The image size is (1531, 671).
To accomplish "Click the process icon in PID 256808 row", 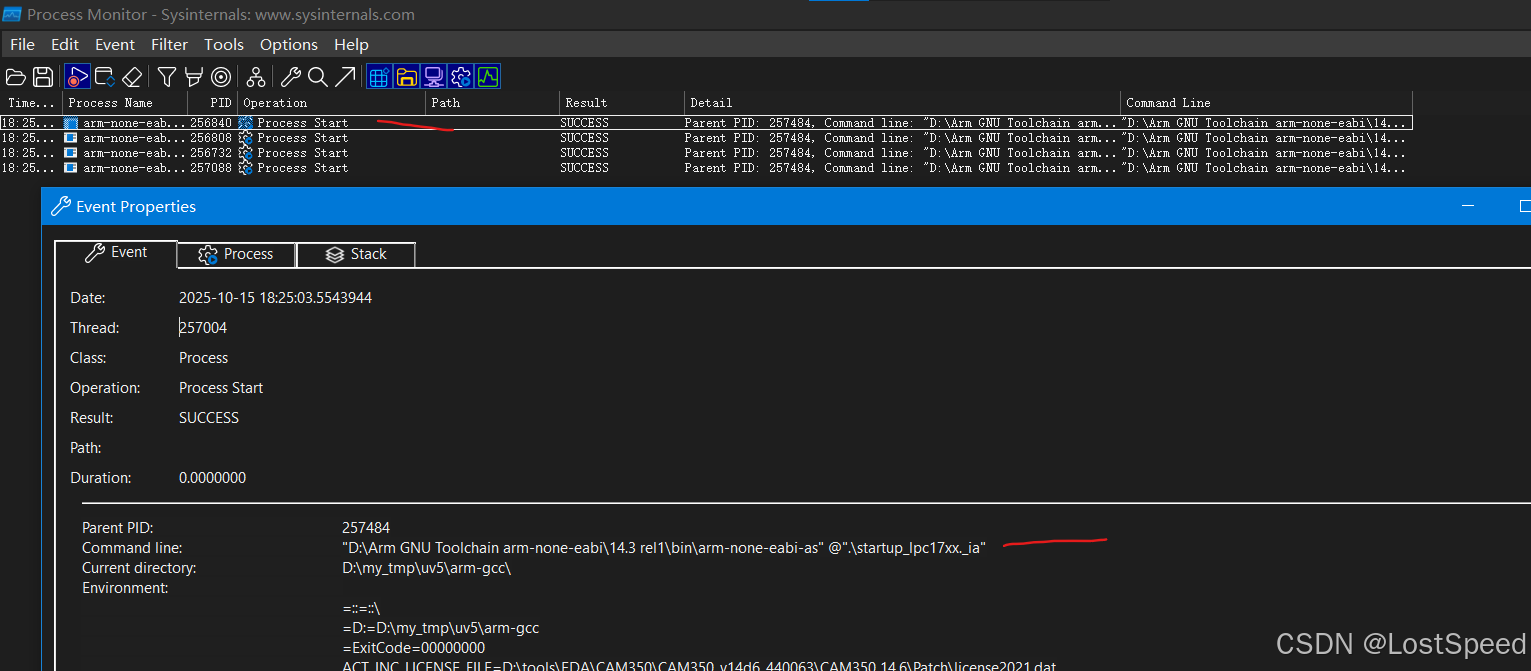I will [71, 138].
